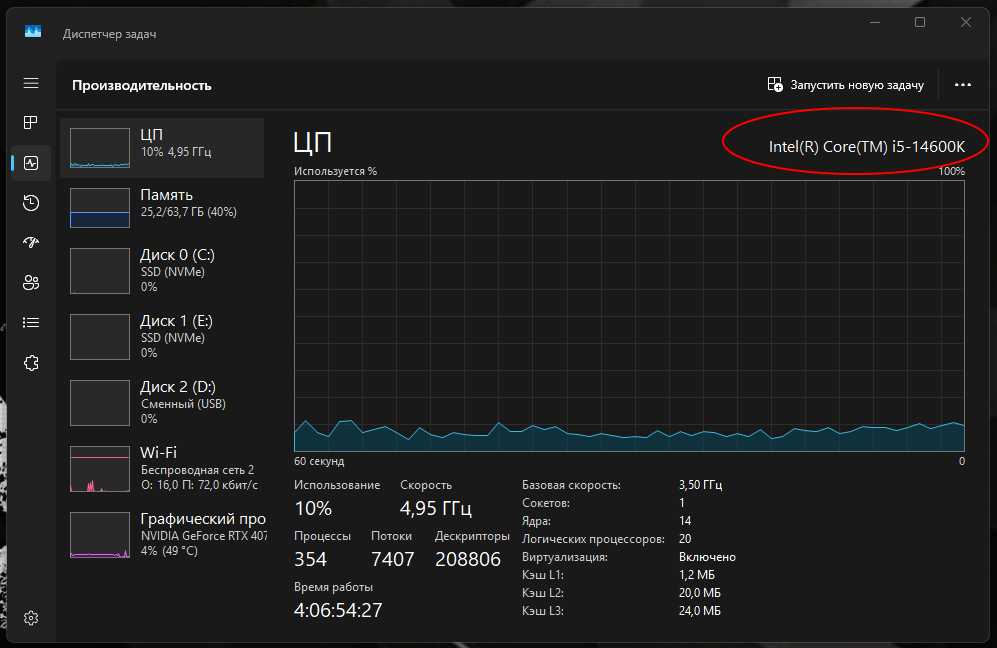The height and width of the screenshot is (648, 997).
Task: Open the Services puzzle icon in sidebar
Action: (x=31, y=363)
